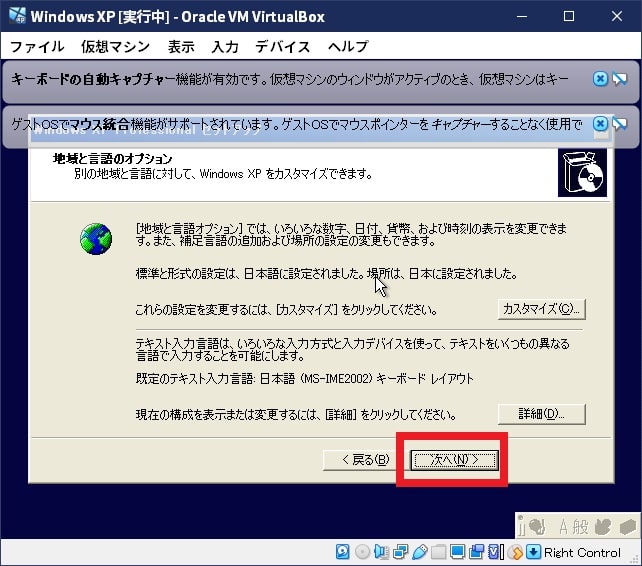
Task: Open the 仮想マシン menu
Action: coord(115,47)
